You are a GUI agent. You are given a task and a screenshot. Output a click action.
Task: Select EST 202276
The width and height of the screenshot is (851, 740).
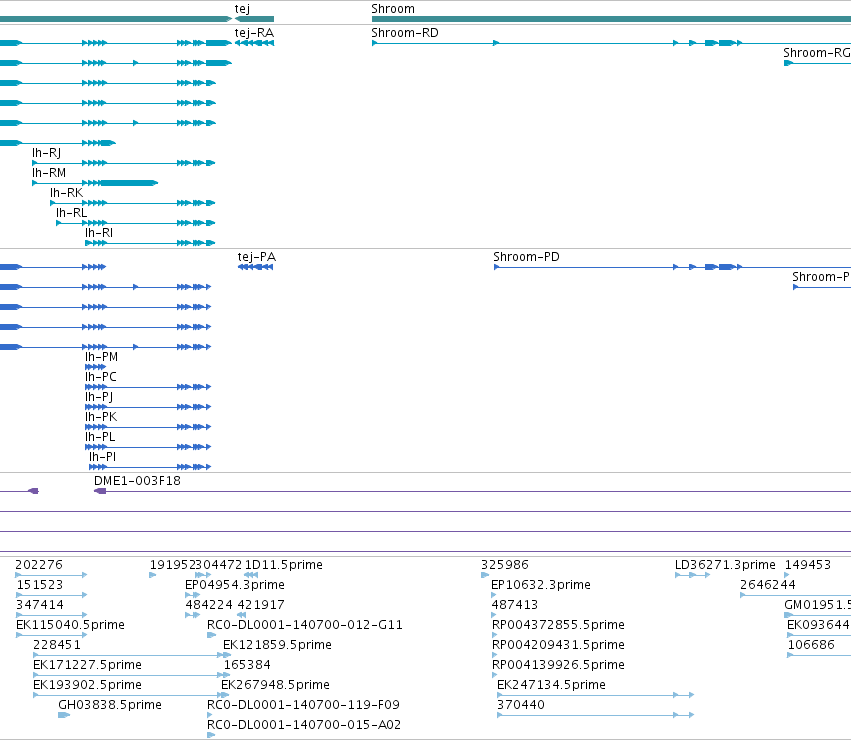click(x=39, y=565)
